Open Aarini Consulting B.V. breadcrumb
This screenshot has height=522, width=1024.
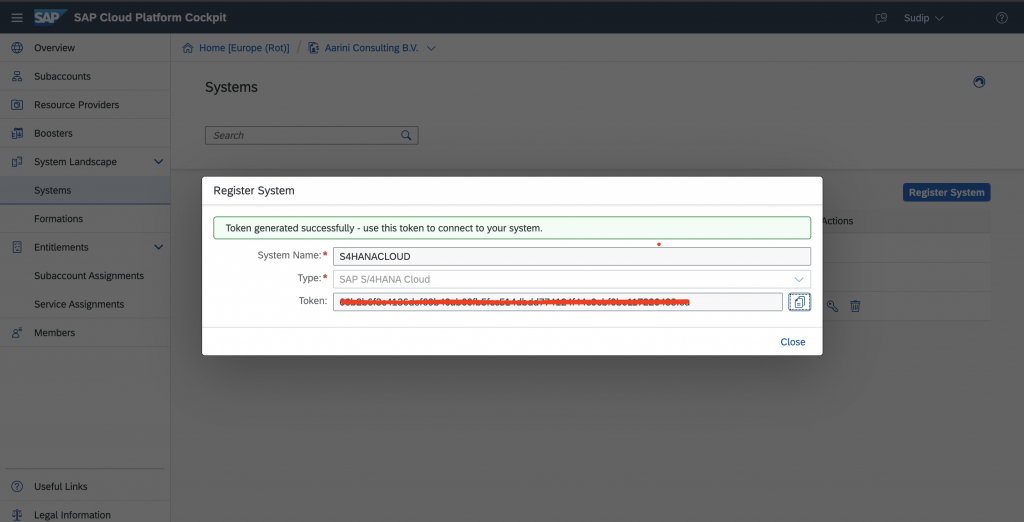371,48
